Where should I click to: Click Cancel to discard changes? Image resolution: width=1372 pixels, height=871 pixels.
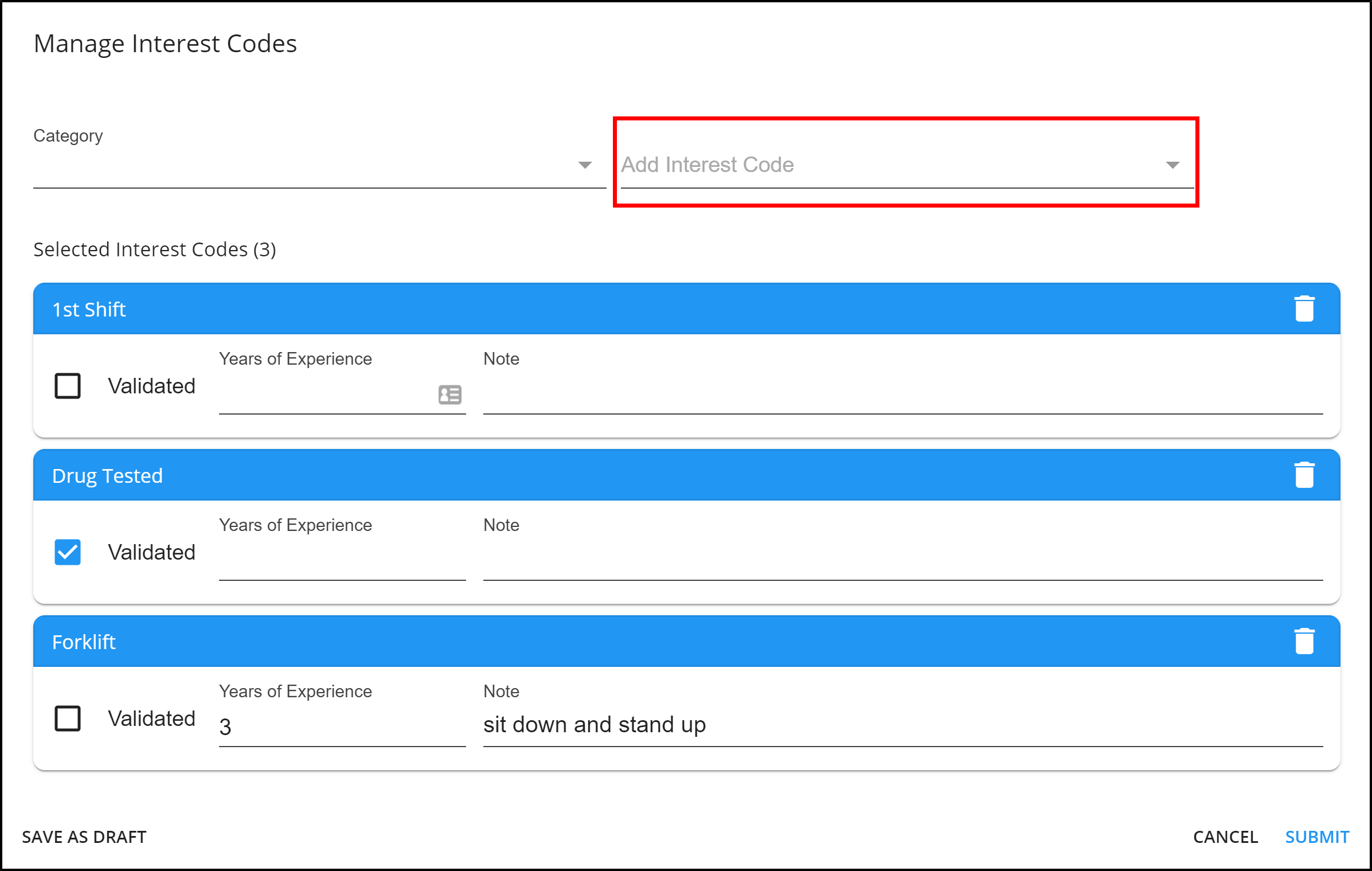point(1225,837)
